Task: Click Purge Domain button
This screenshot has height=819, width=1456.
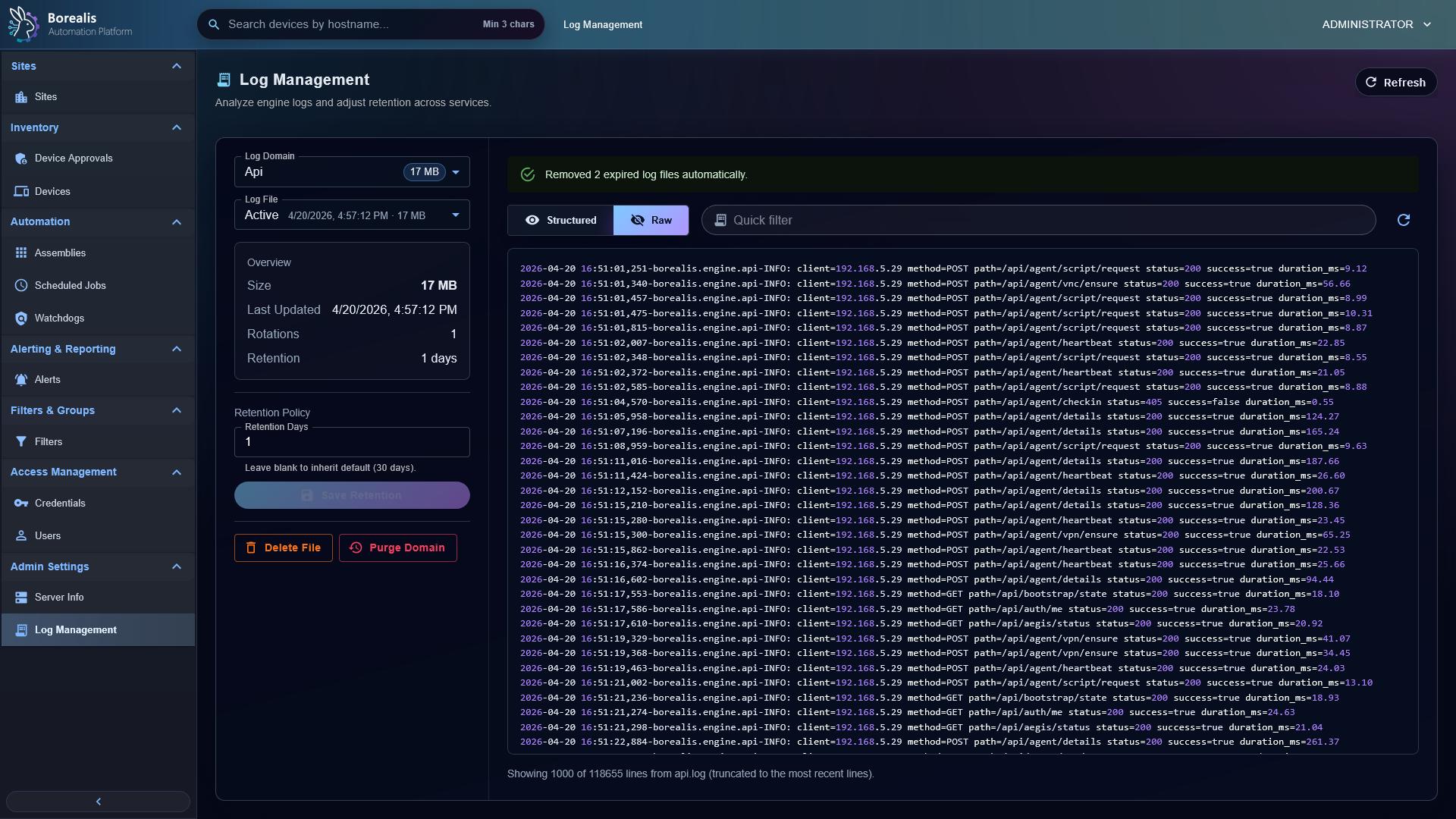Action: (398, 548)
